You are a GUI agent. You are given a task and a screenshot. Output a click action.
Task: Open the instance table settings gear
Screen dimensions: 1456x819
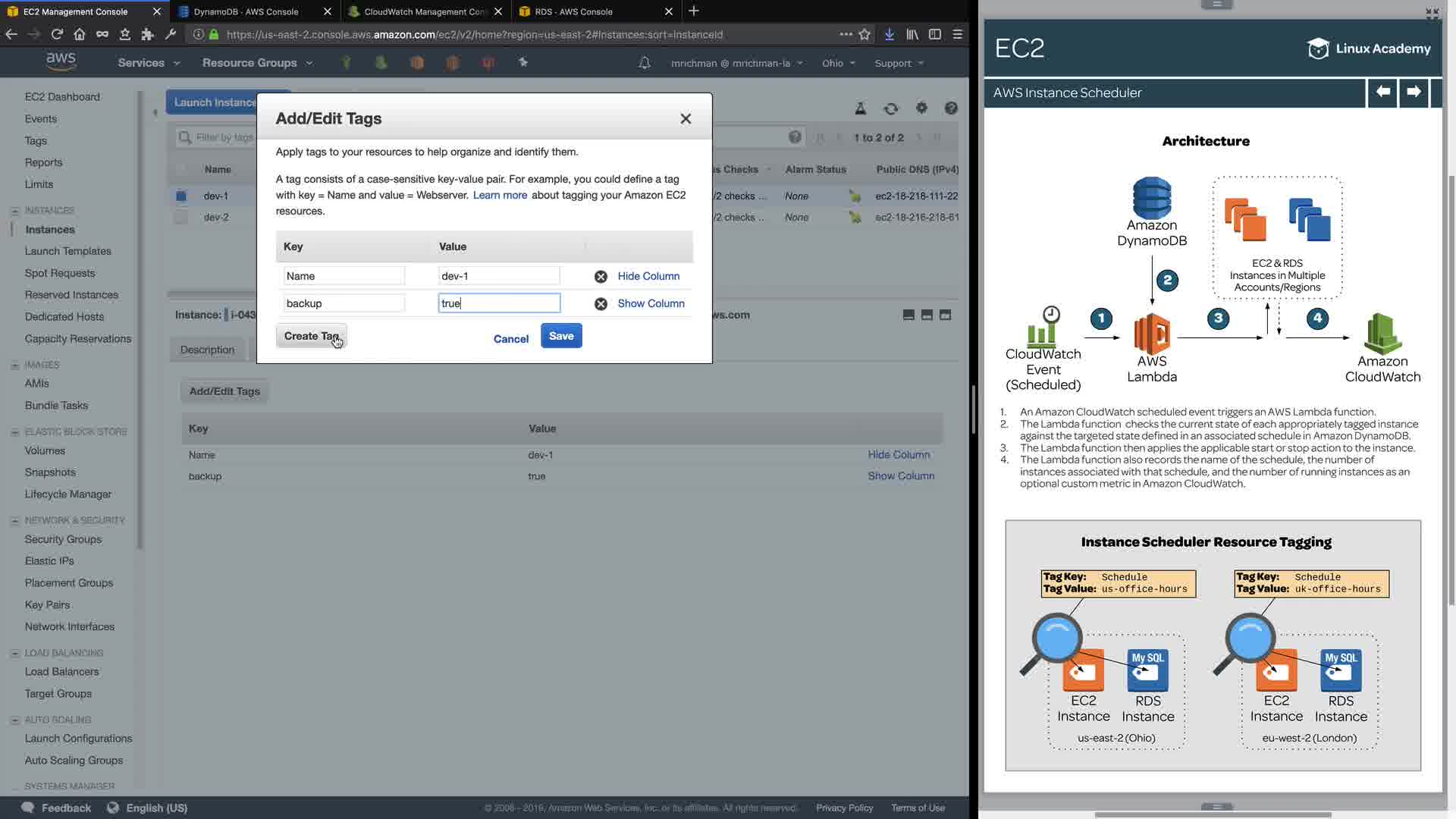pyautogui.click(x=921, y=108)
